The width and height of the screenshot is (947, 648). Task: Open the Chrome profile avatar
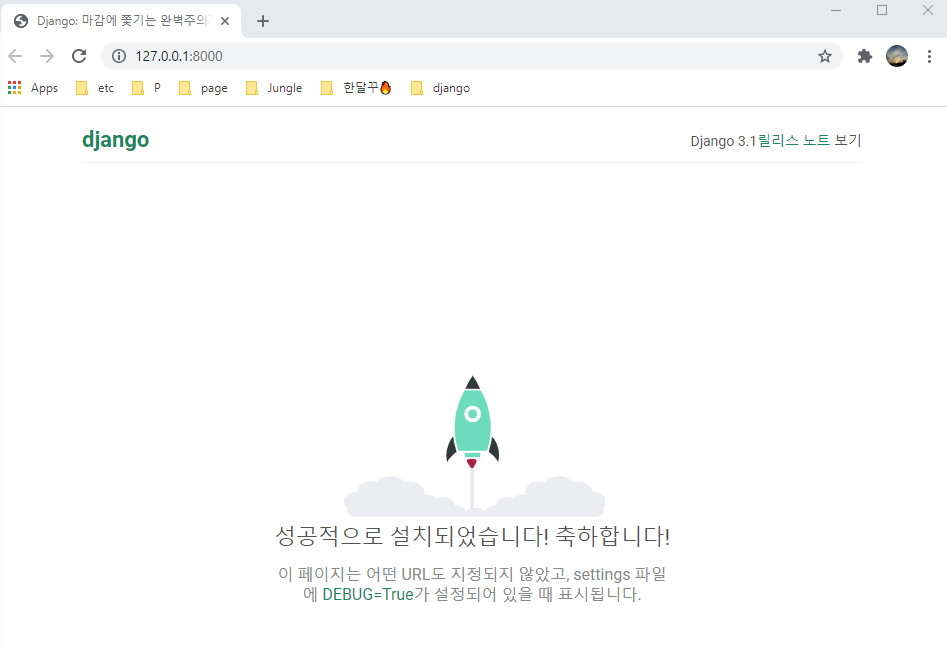896,56
